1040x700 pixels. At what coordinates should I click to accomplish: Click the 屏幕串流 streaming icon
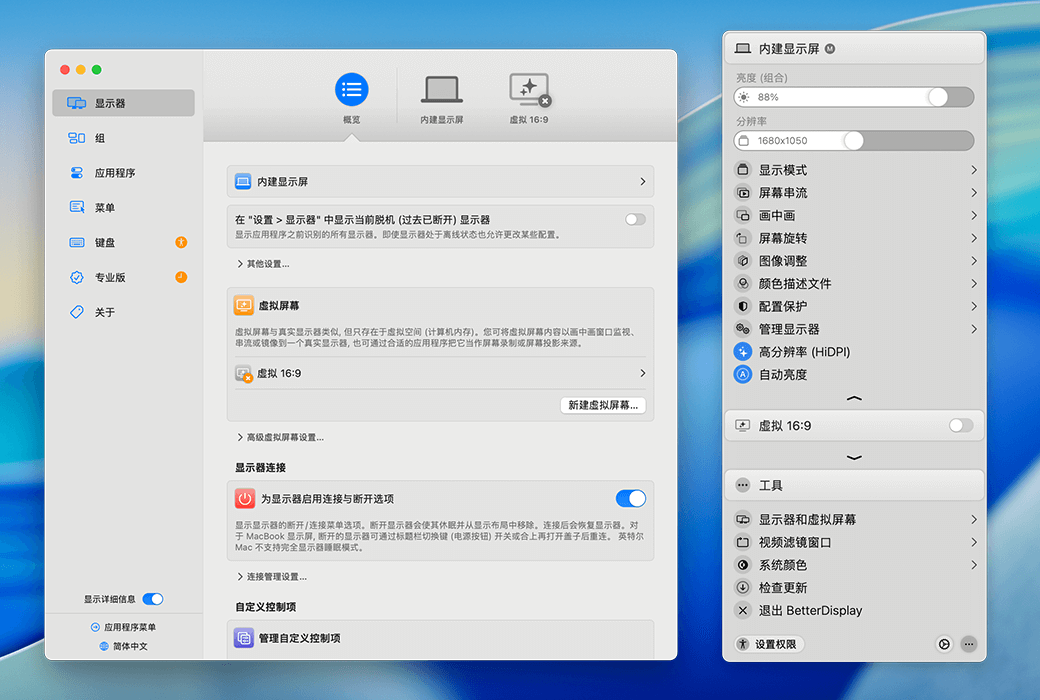pos(741,192)
